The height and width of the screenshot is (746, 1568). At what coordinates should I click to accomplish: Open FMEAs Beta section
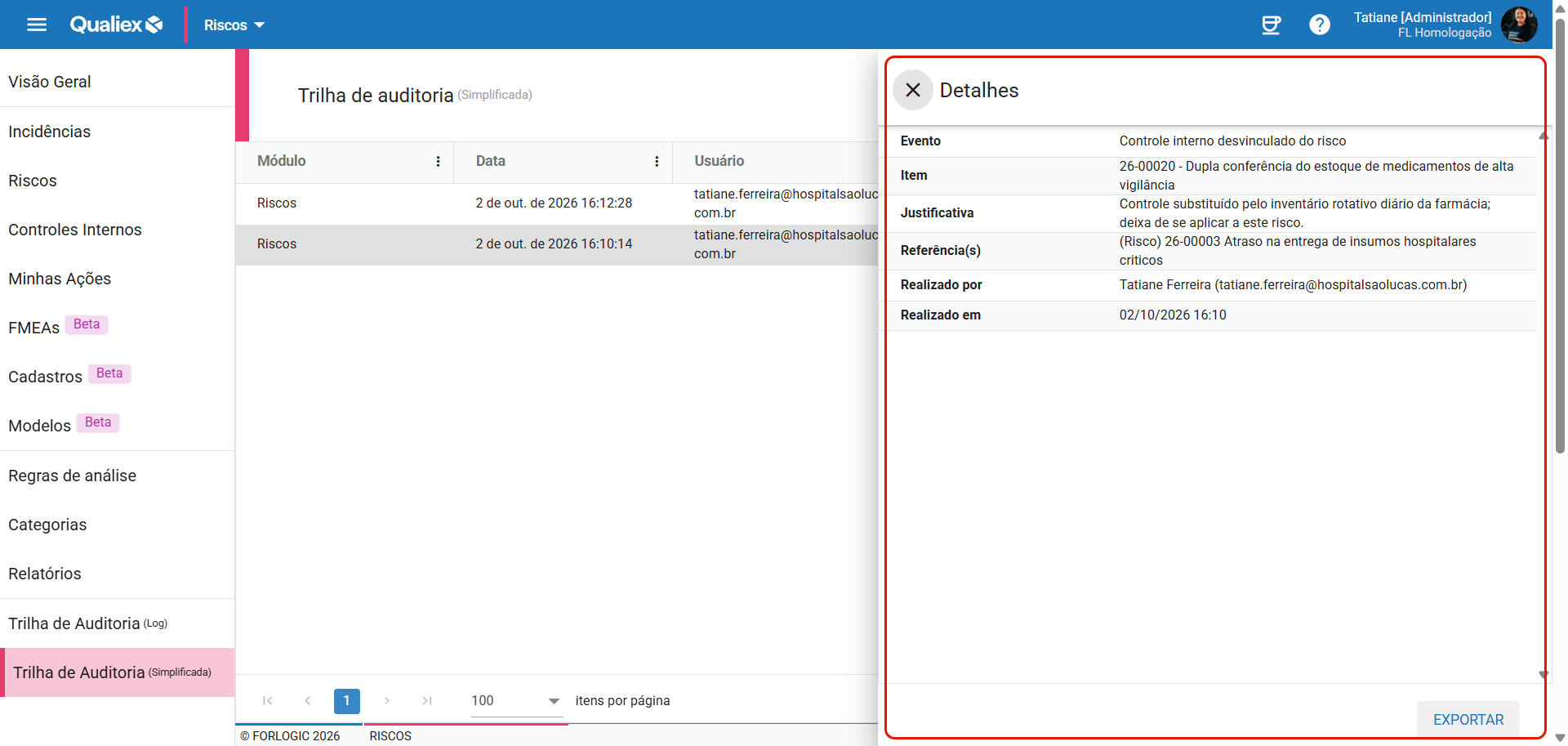(x=57, y=327)
